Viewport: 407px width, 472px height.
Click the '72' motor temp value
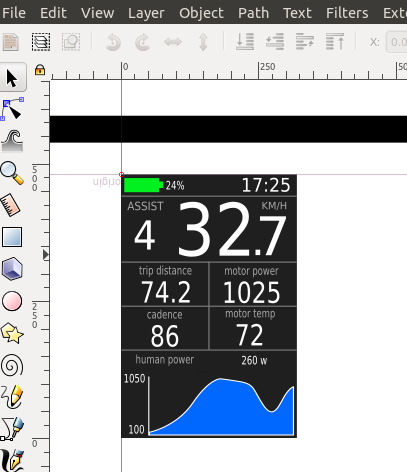point(250,335)
